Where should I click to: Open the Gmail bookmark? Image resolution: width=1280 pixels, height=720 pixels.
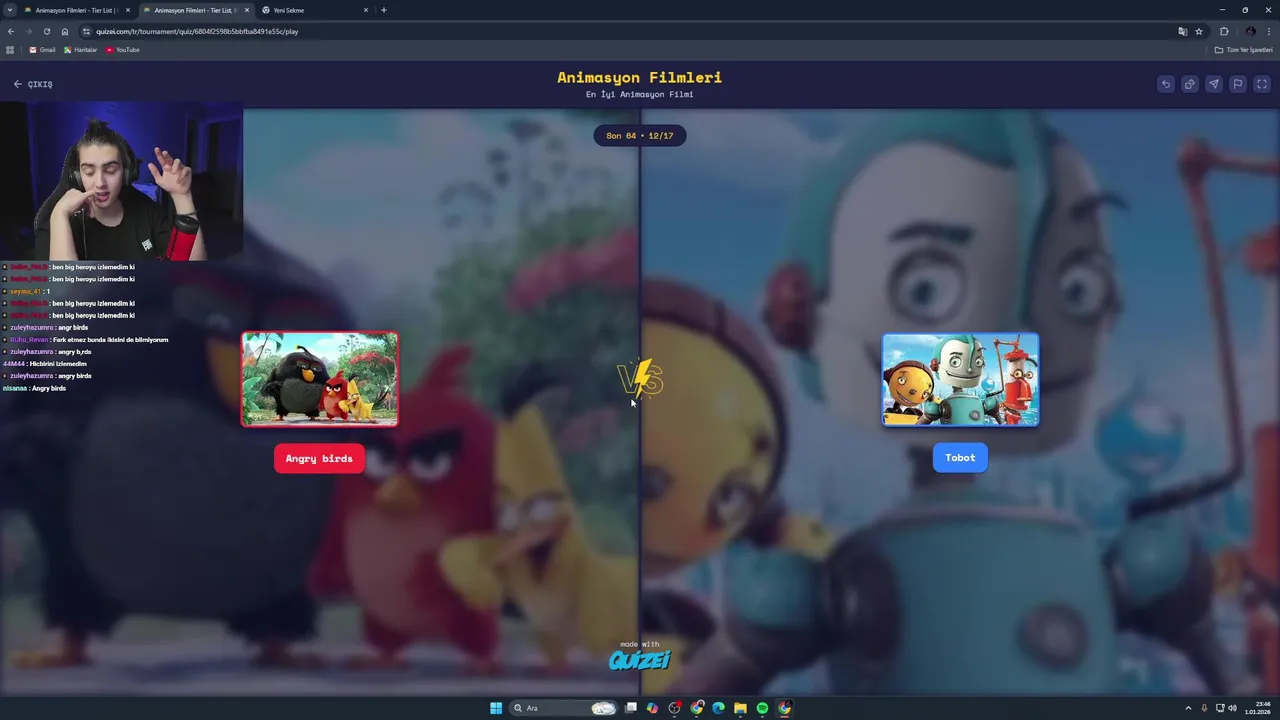tap(42, 50)
